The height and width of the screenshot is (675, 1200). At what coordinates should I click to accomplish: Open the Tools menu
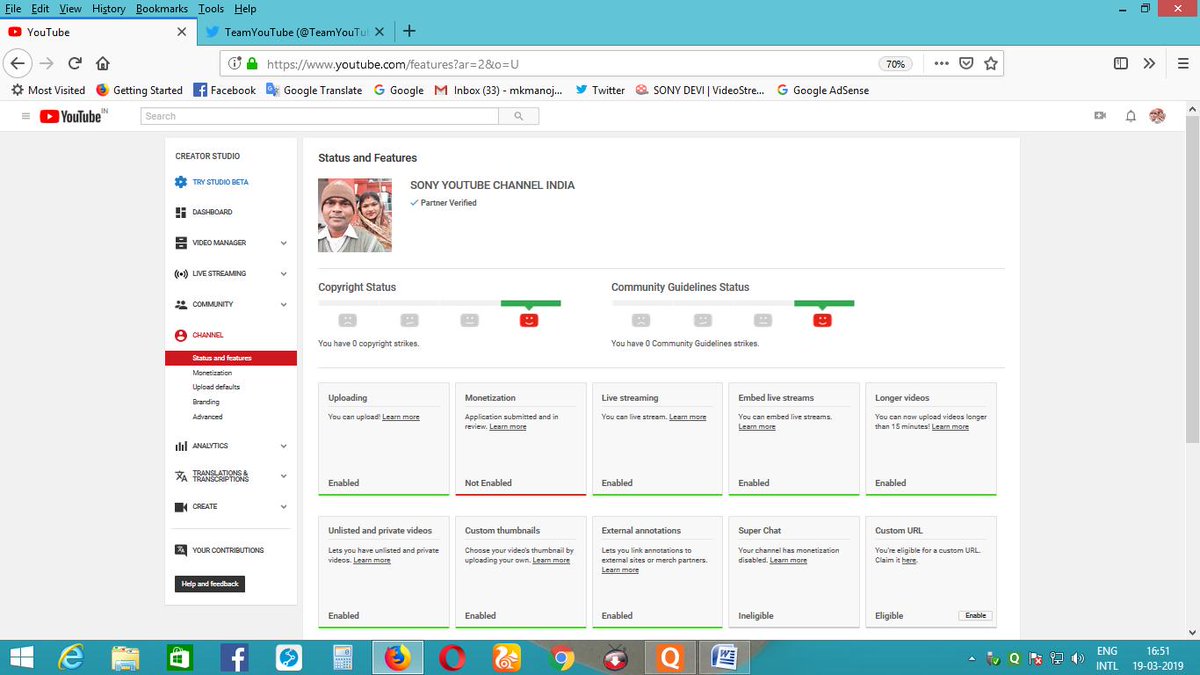[210, 9]
